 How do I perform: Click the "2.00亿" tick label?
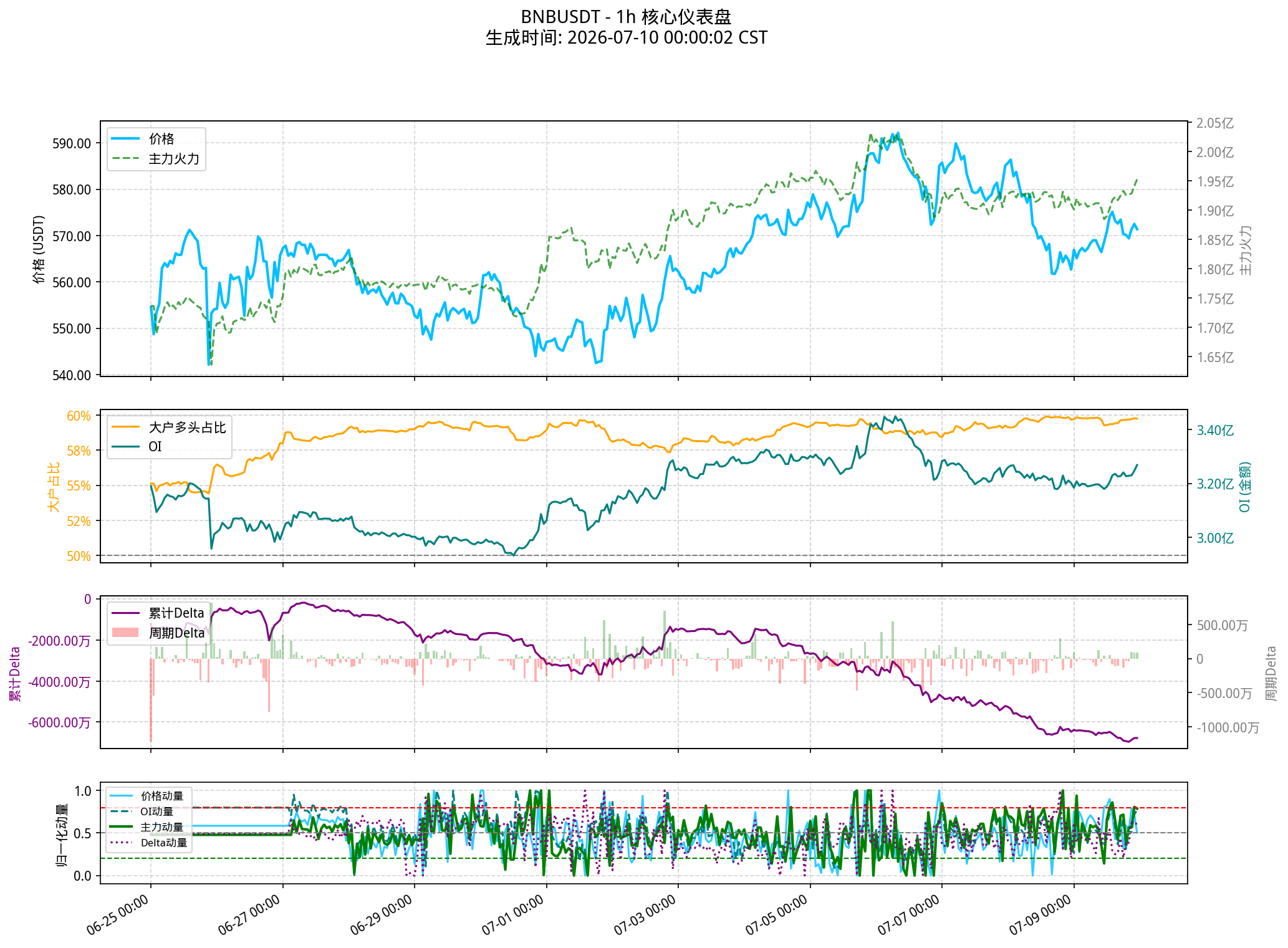point(1214,153)
